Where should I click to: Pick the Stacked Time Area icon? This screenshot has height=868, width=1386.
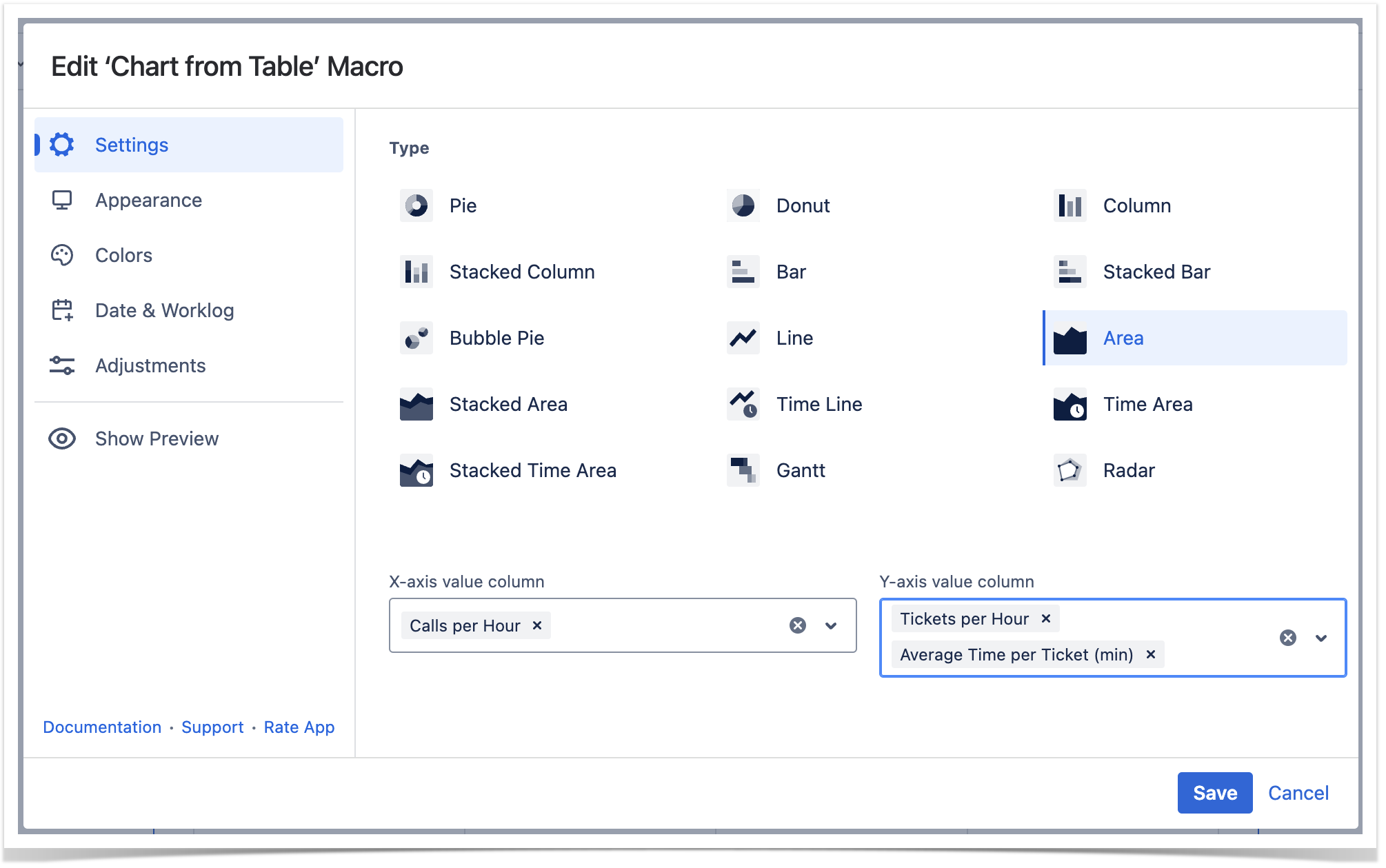(x=416, y=470)
